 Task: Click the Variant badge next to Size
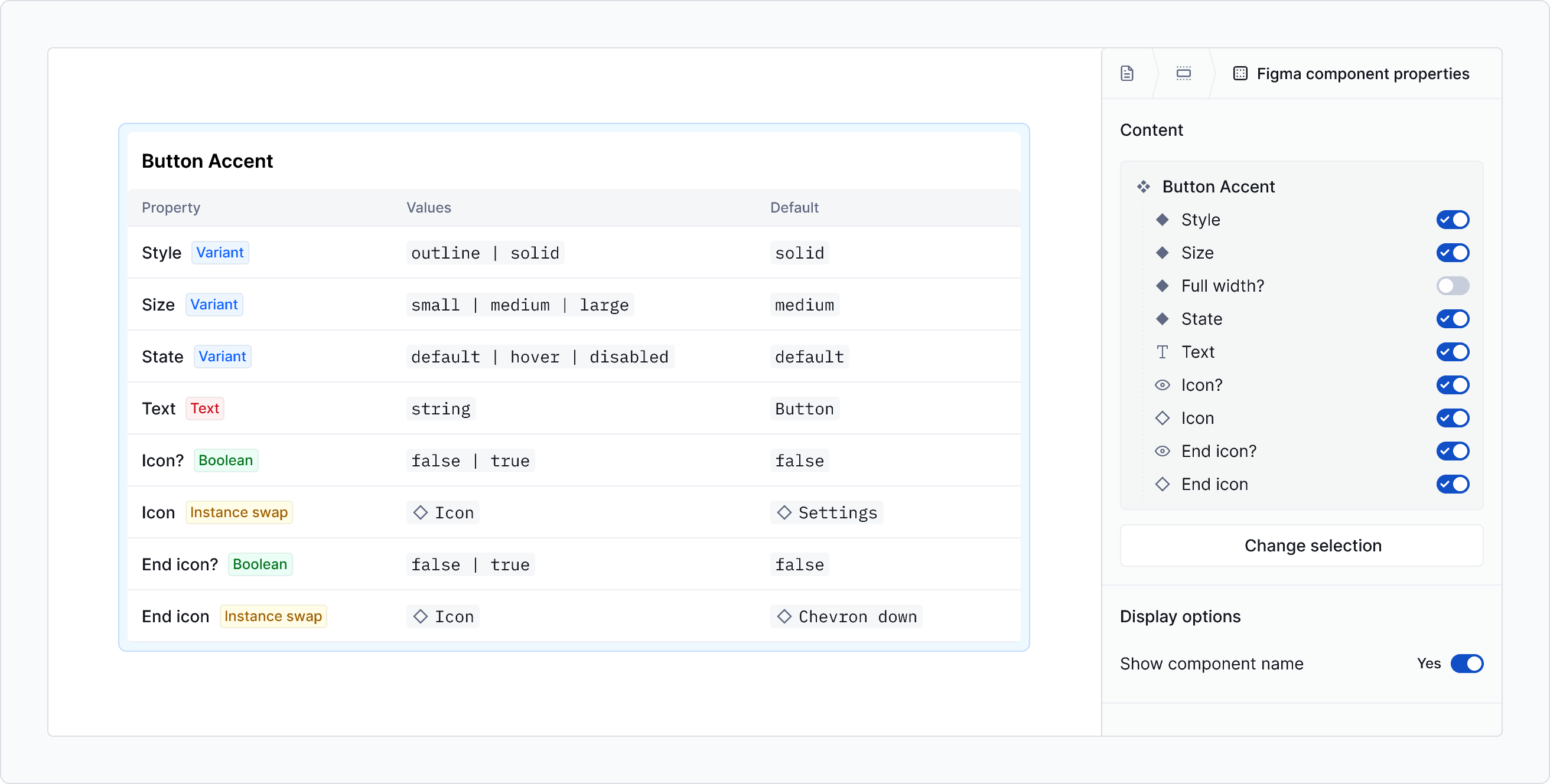click(214, 304)
